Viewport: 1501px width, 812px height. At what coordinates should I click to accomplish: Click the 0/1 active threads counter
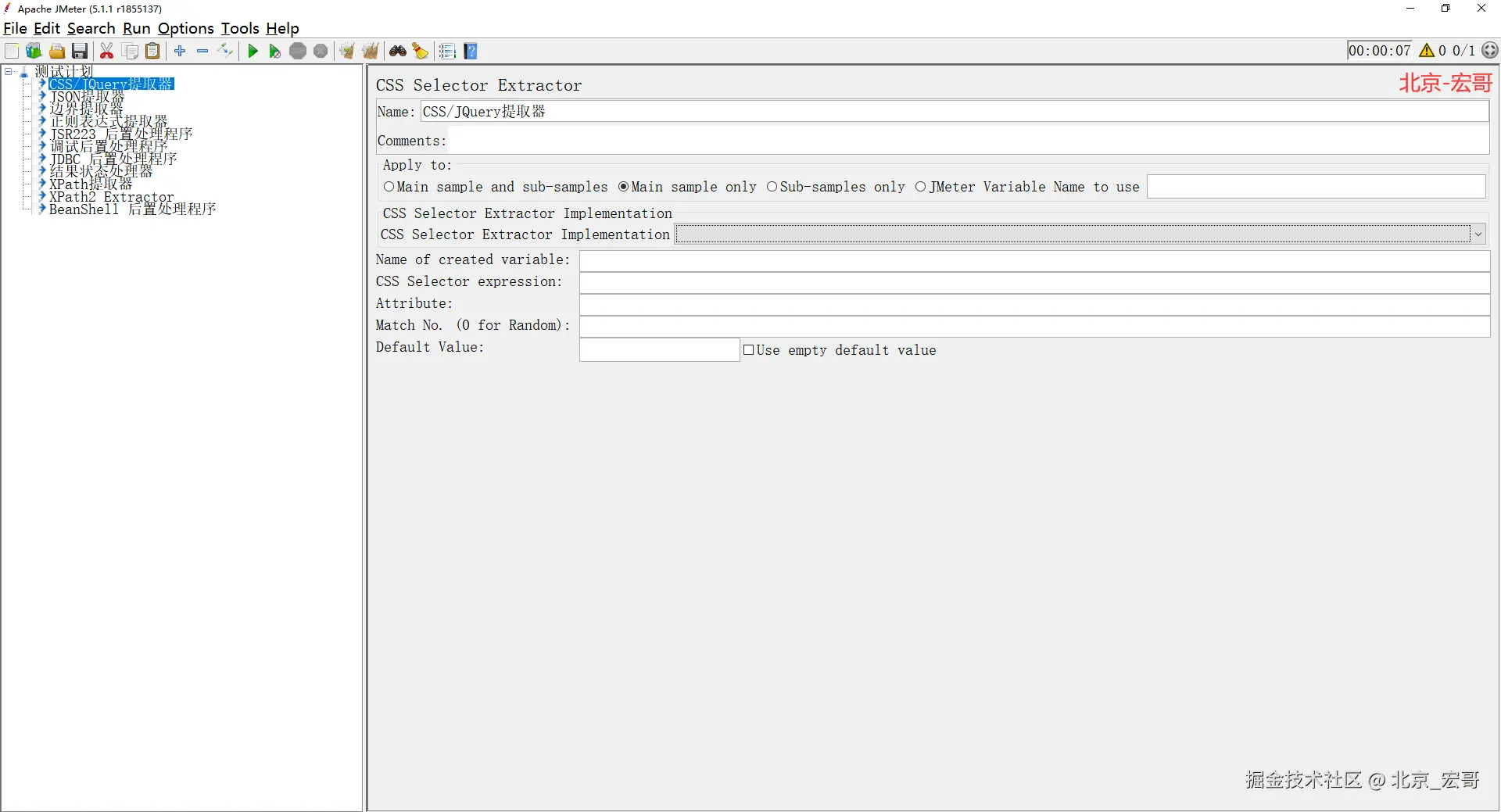tap(1464, 51)
